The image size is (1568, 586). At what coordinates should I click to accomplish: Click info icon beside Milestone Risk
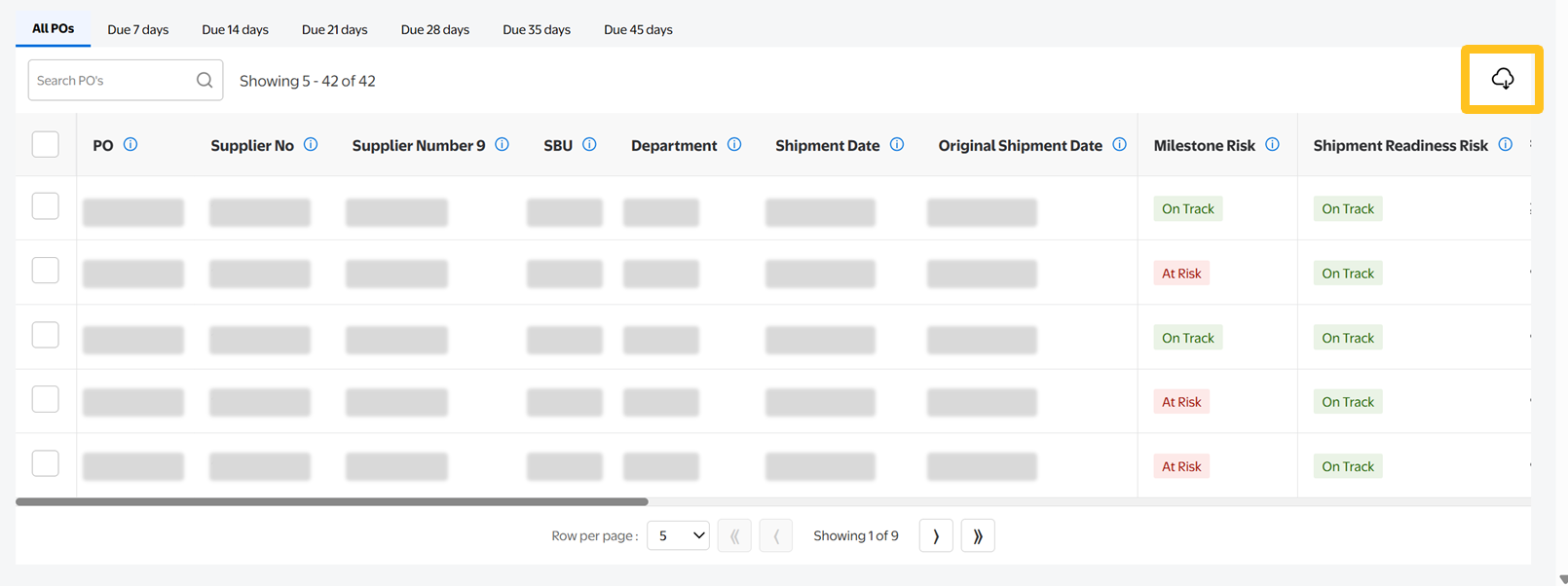tap(1272, 145)
